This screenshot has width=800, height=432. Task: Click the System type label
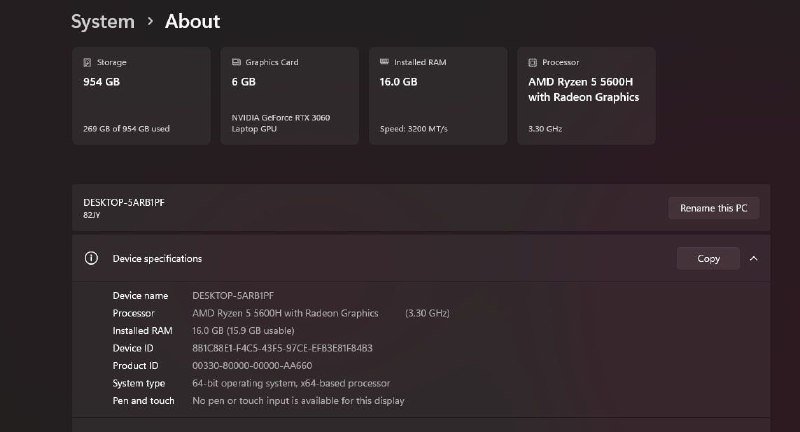click(x=139, y=384)
